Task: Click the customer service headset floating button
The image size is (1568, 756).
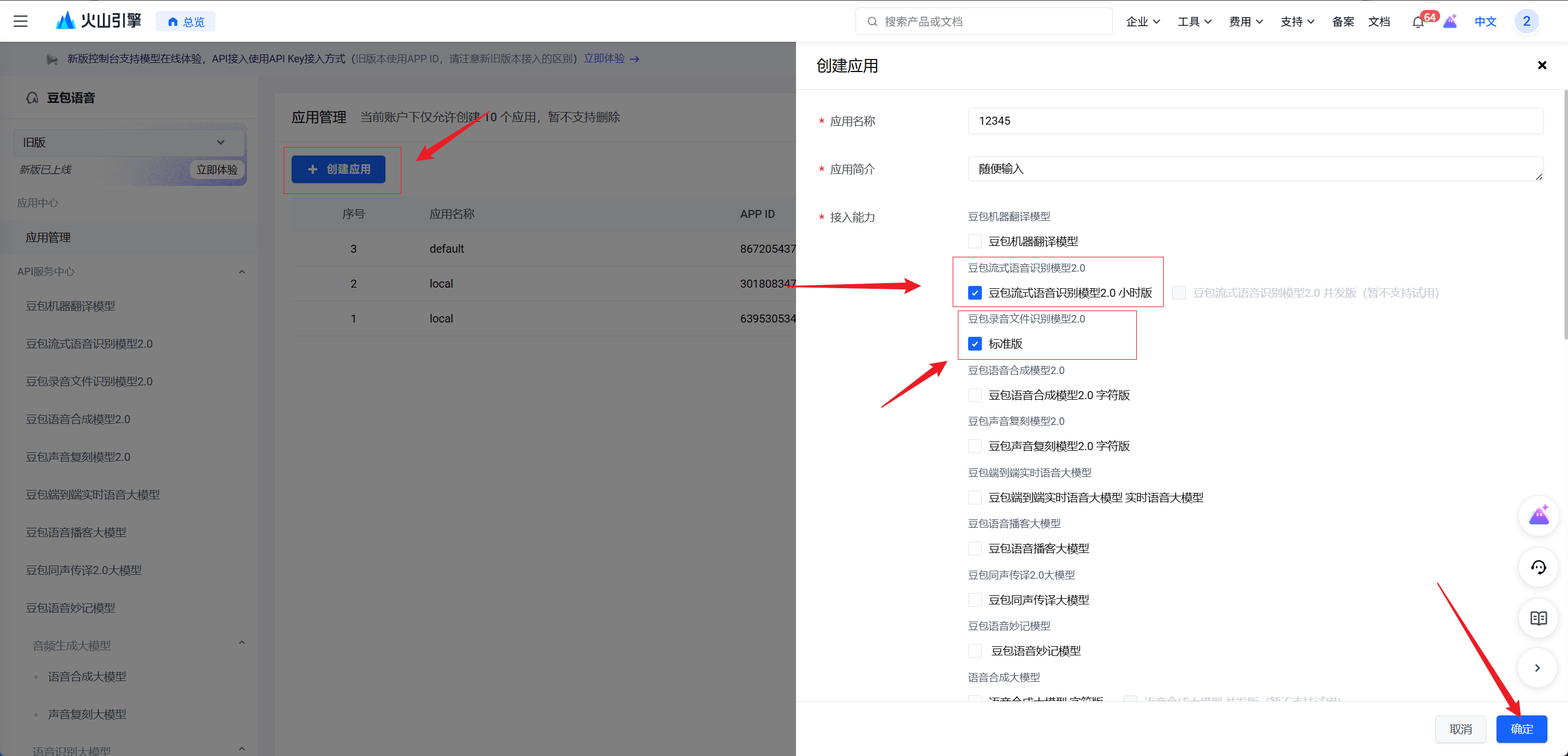Action: (x=1538, y=567)
